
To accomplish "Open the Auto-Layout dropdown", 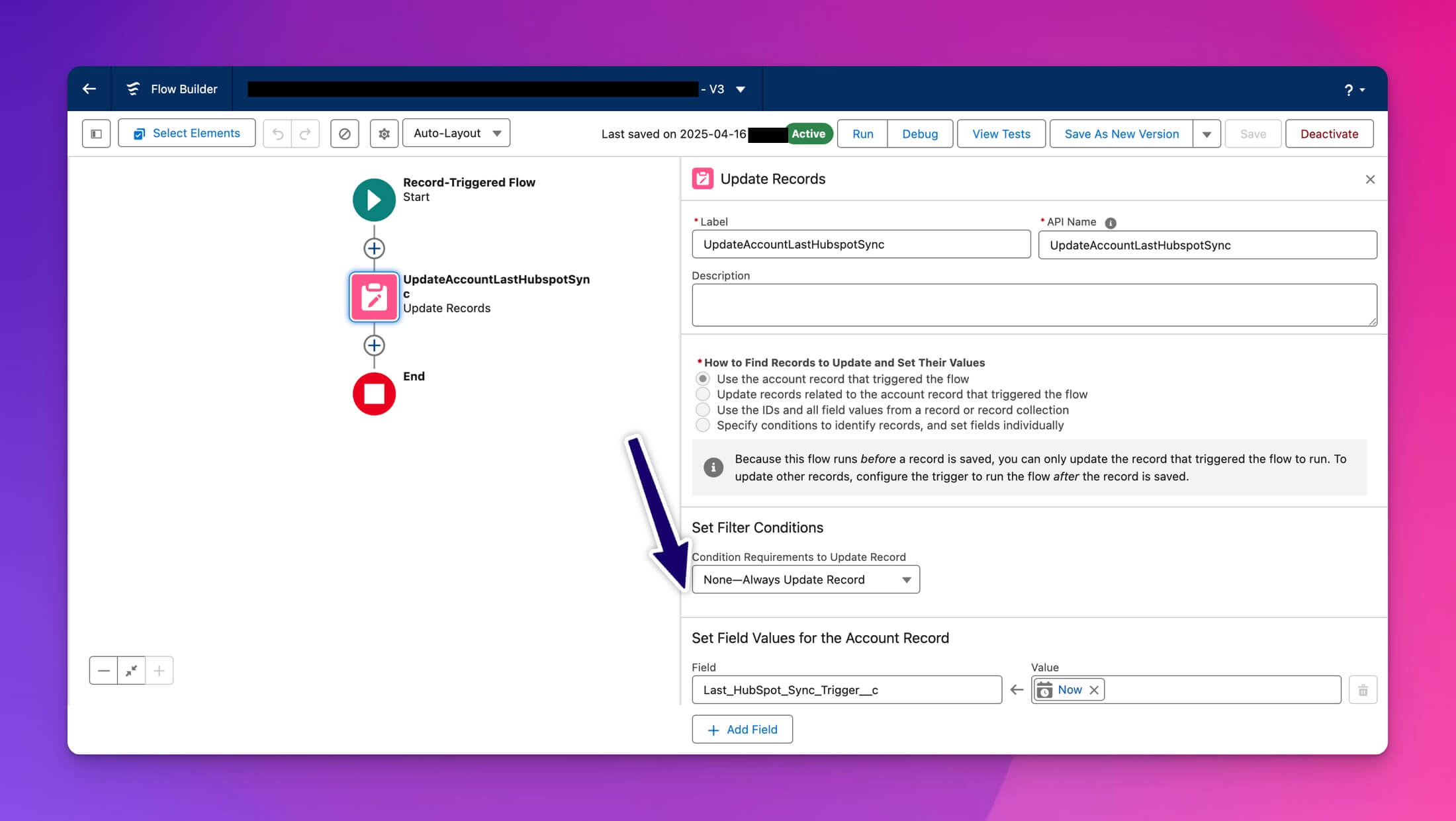I will [456, 133].
